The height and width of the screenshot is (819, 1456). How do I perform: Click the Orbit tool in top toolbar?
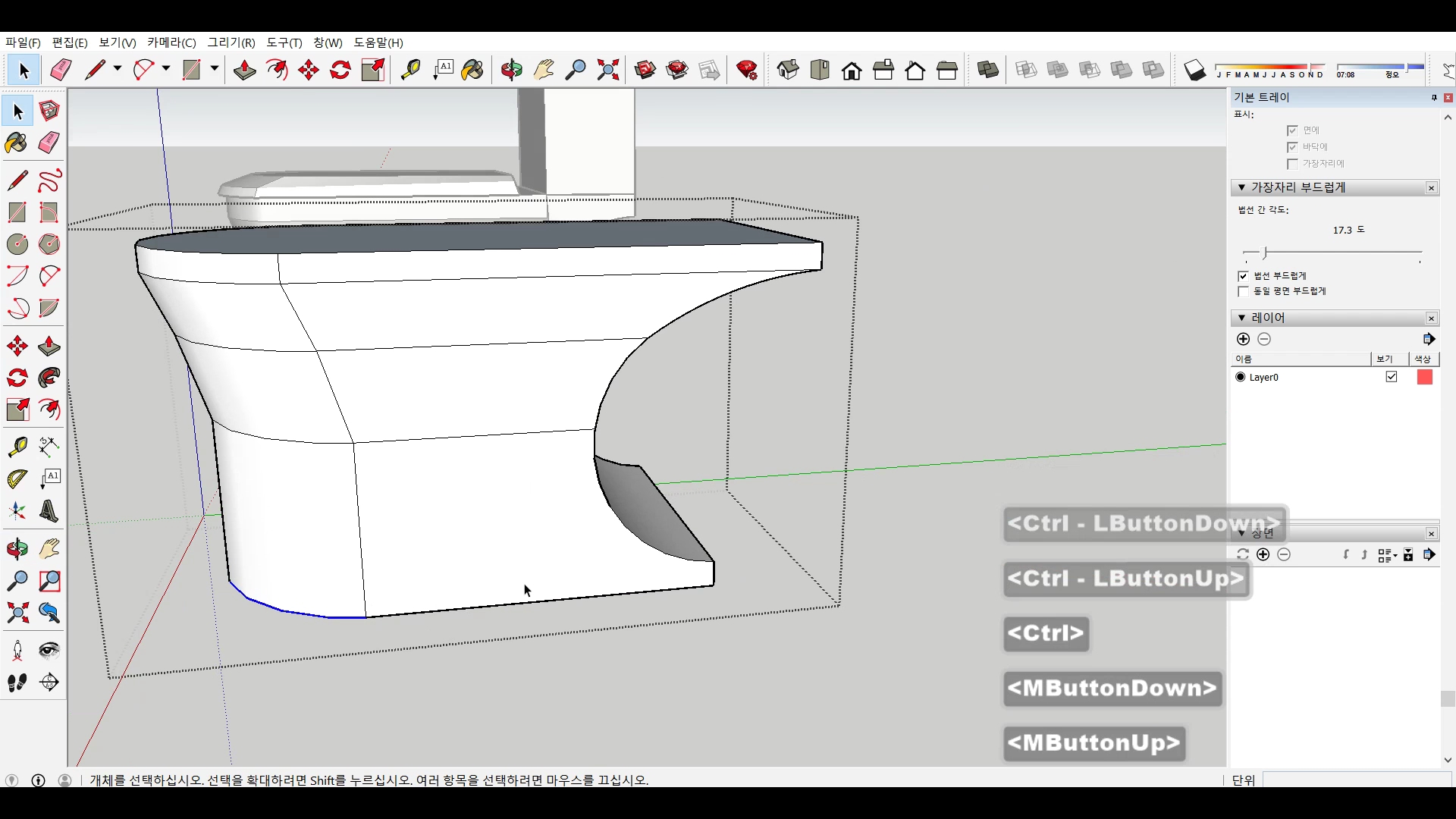click(x=512, y=71)
